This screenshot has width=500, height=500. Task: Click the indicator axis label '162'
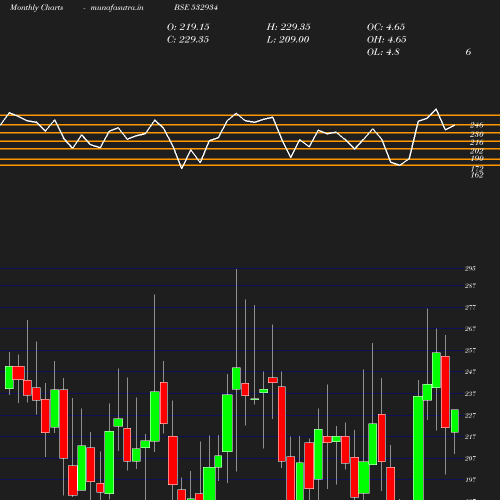pyautogui.click(x=477, y=175)
